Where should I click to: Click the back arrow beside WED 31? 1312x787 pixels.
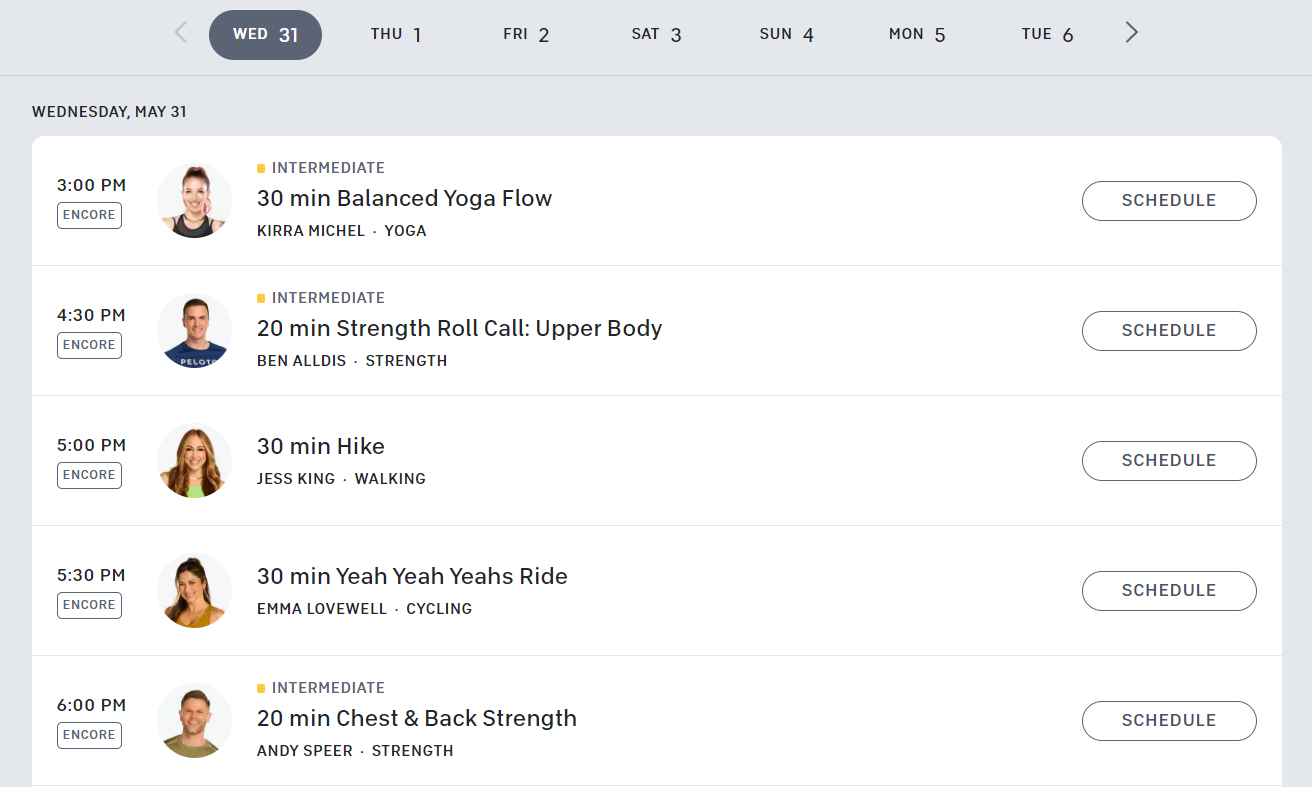[x=180, y=32]
